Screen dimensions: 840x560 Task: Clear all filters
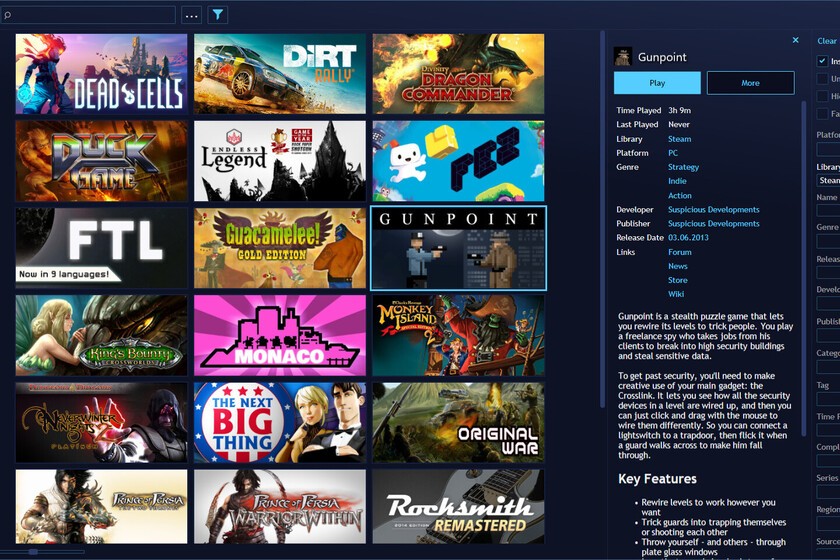tap(827, 41)
